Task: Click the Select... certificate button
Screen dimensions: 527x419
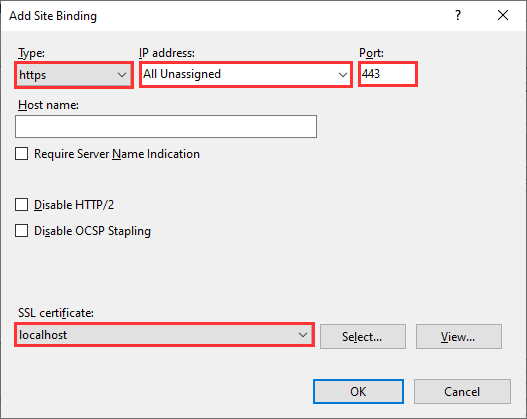Action: tap(363, 336)
